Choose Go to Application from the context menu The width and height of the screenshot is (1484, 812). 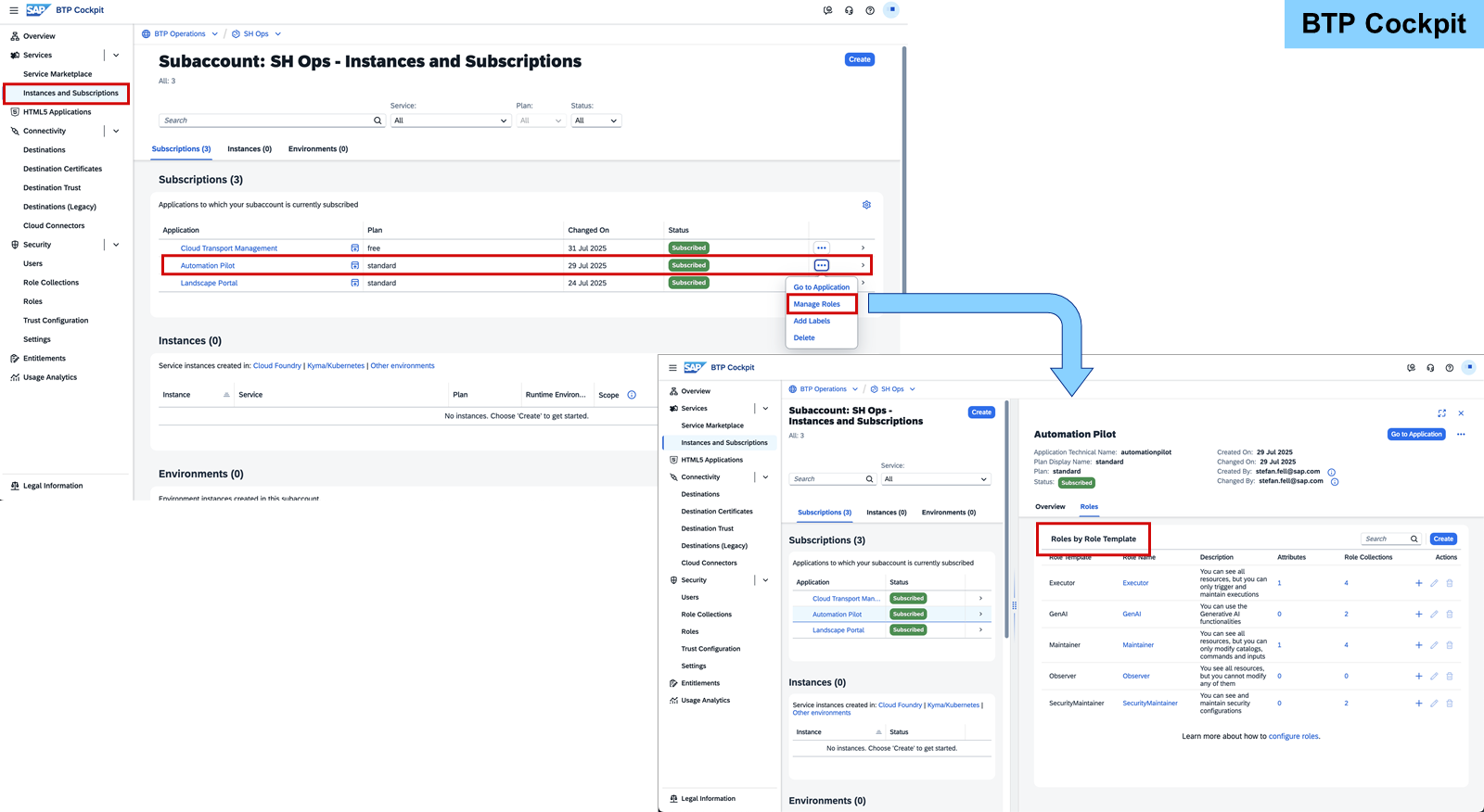[x=822, y=287]
